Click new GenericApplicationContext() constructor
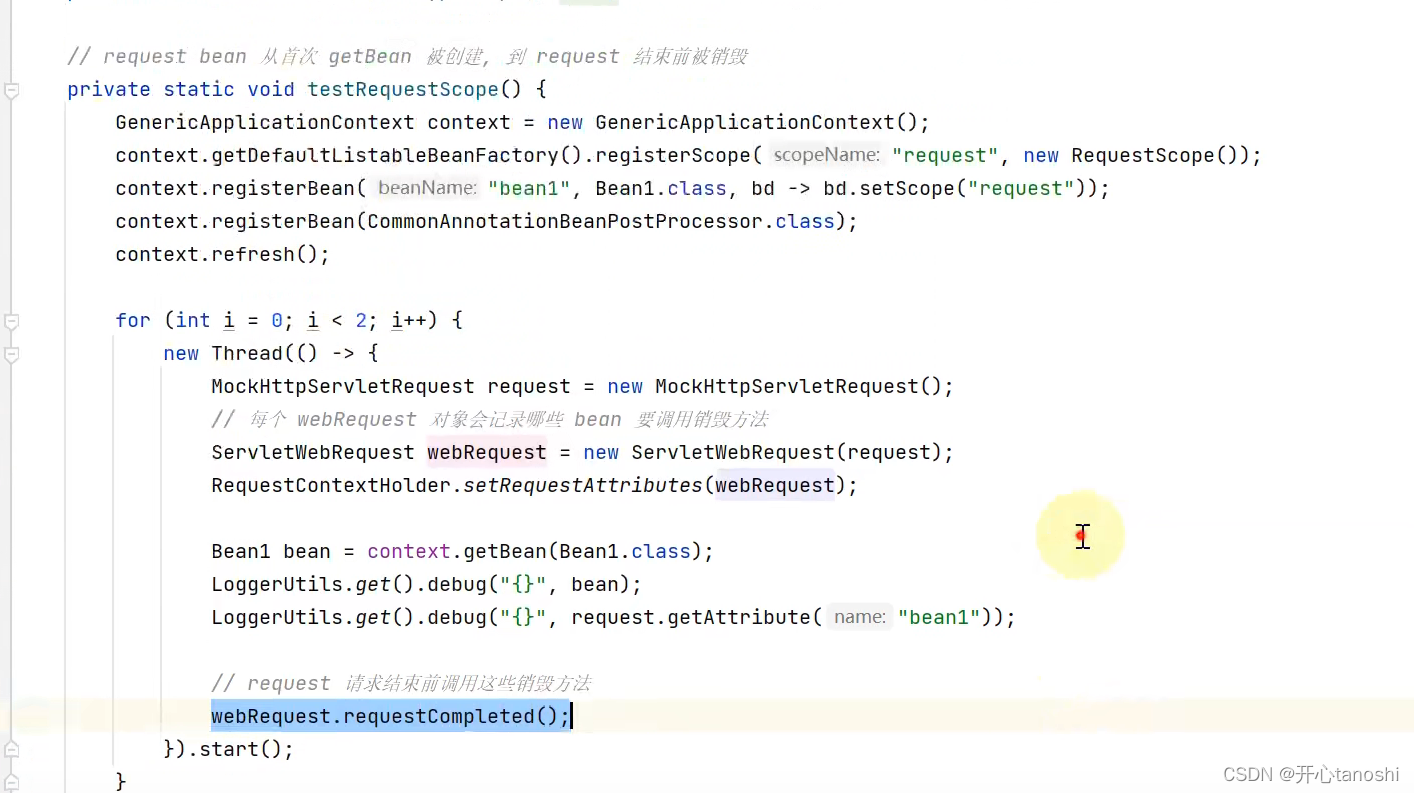Image resolution: width=1414 pixels, height=793 pixels. [x=738, y=122]
